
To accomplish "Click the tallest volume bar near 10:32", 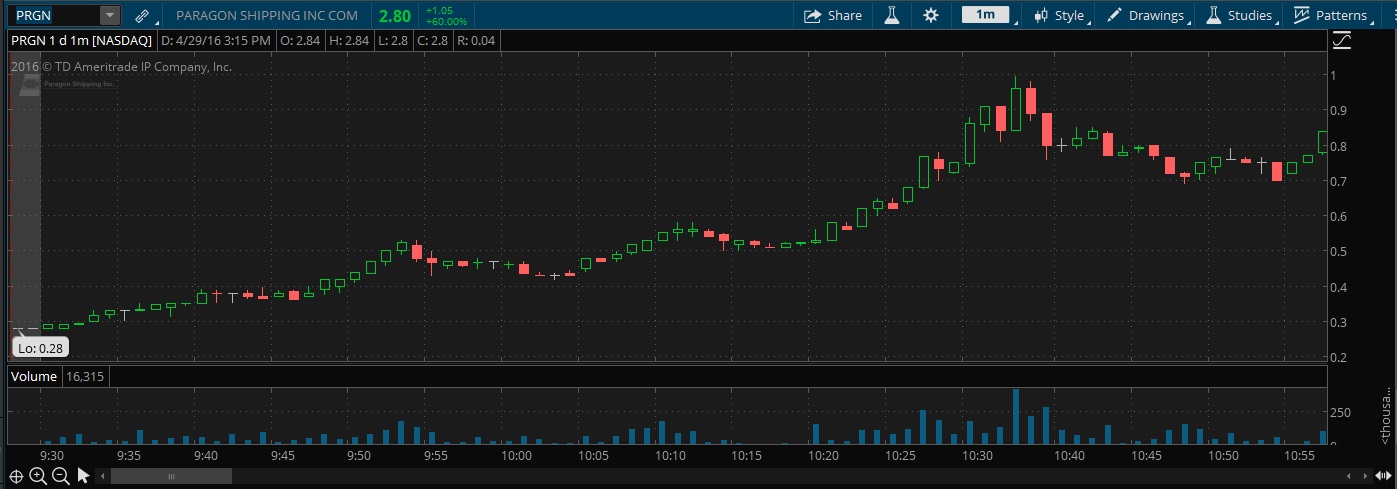I will click(1016, 416).
